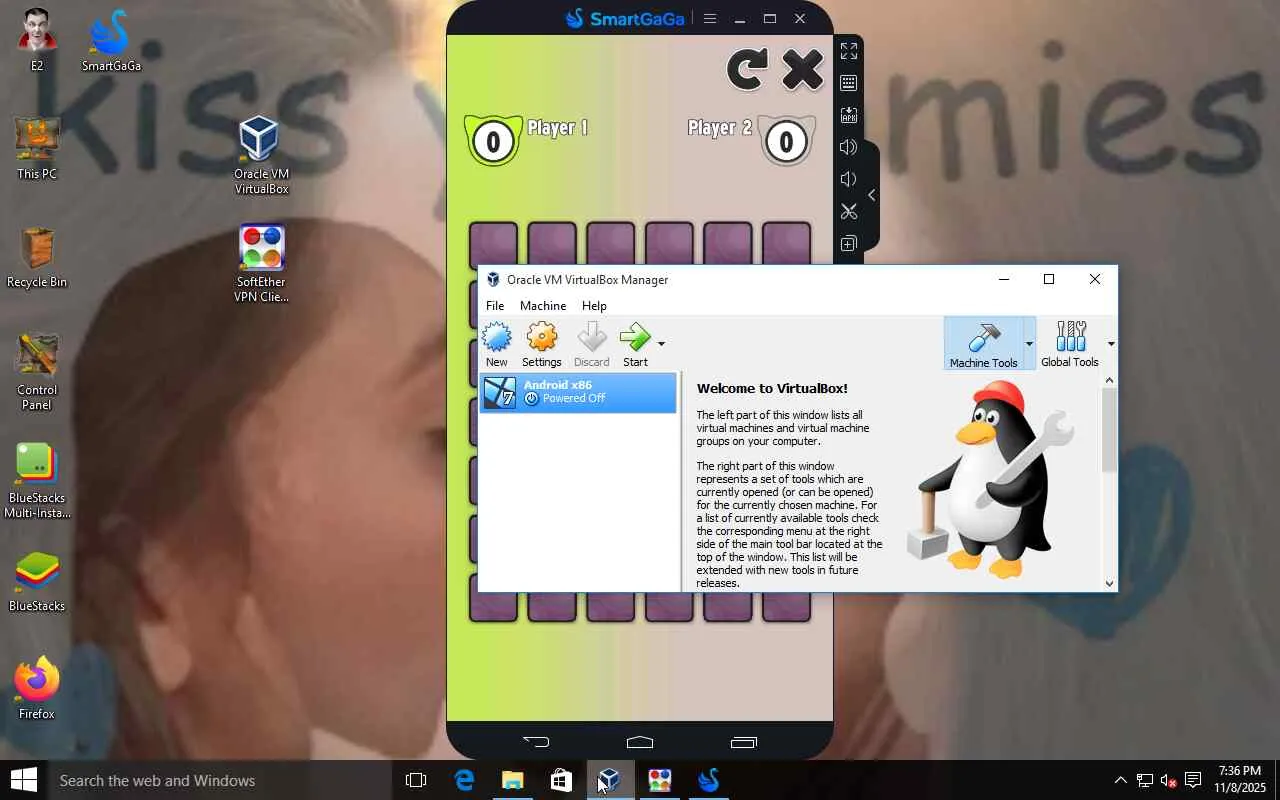The height and width of the screenshot is (800, 1280).
Task: Collapse the SmartGaGa side toolbar chevron
Action: tap(871, 195)
